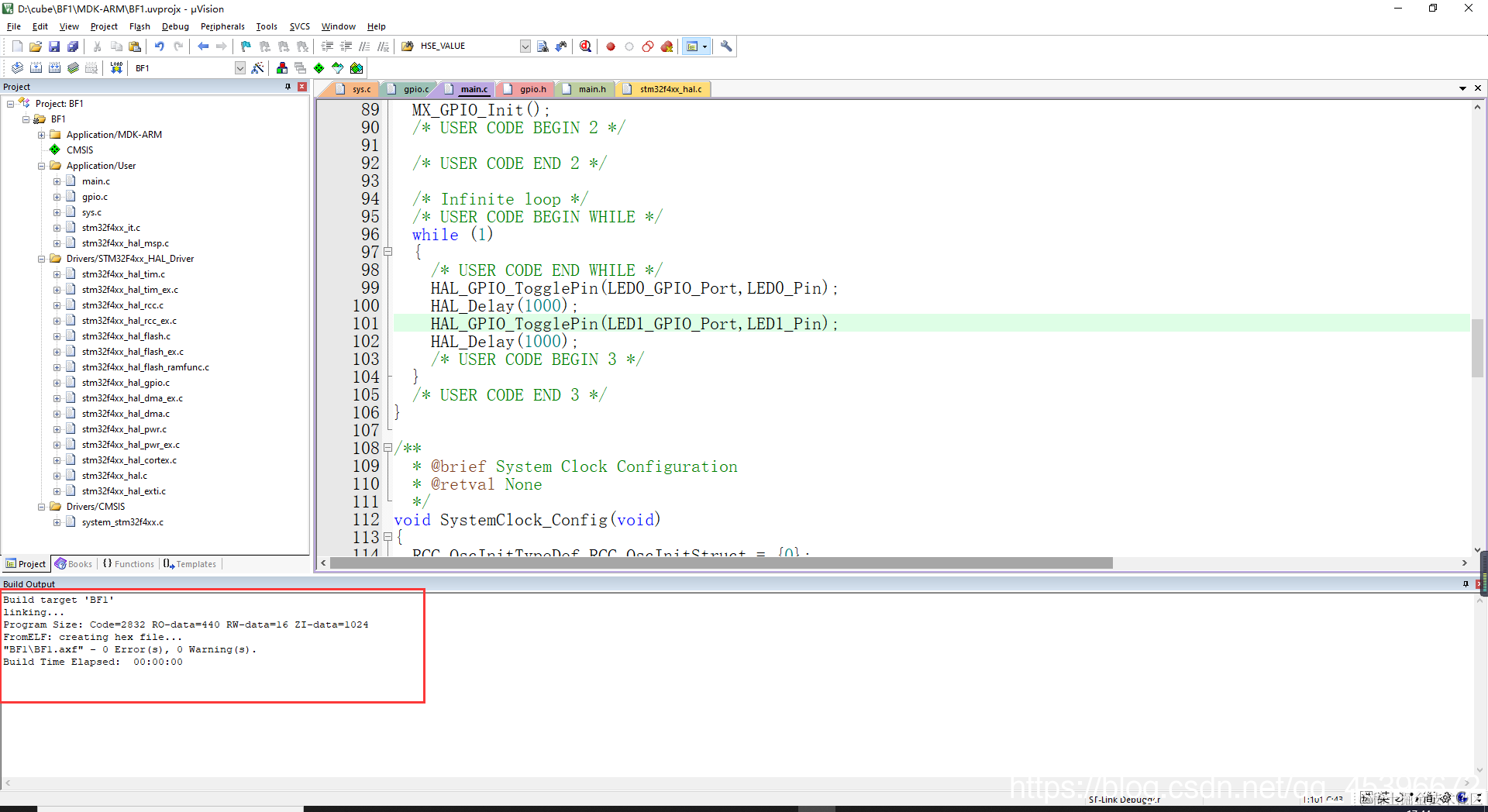Open the File menu
This screenshot has height=812, width=1488.
click(x=14, y=26)
